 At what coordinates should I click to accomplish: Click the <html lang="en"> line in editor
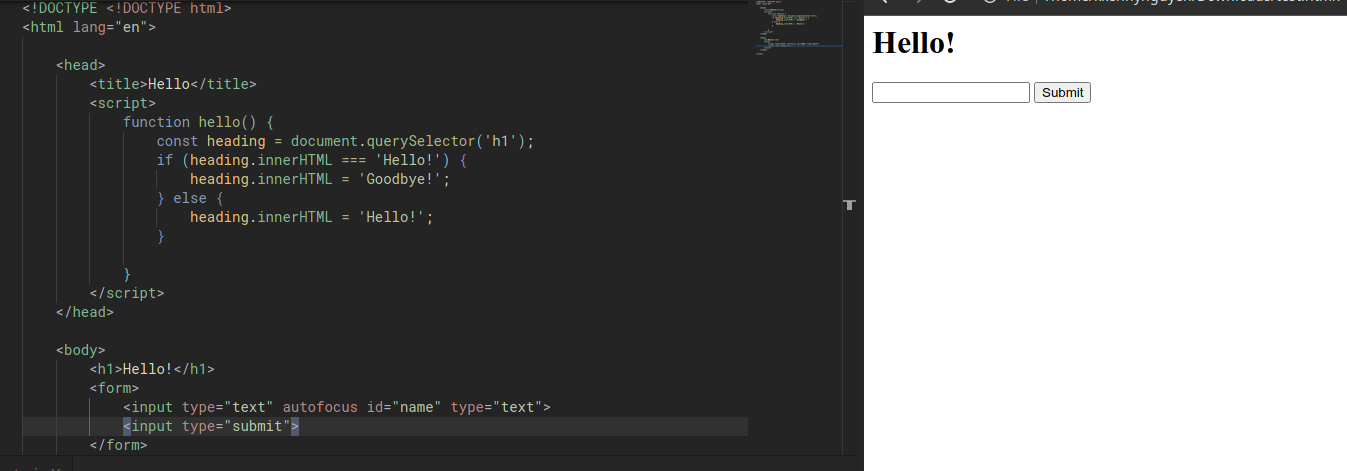click(89, 27)
